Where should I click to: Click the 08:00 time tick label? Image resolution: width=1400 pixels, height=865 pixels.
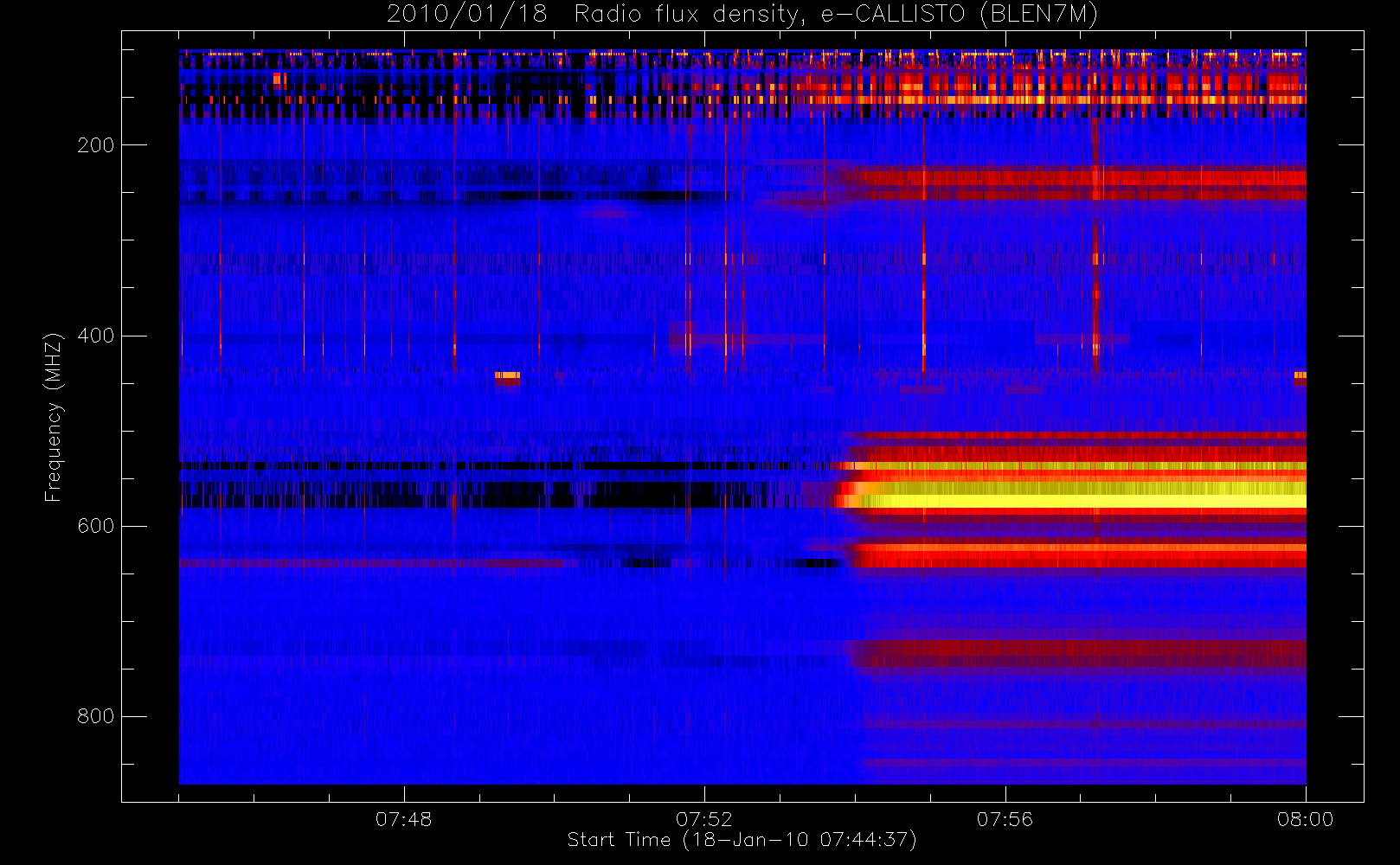coord(1306,819)
